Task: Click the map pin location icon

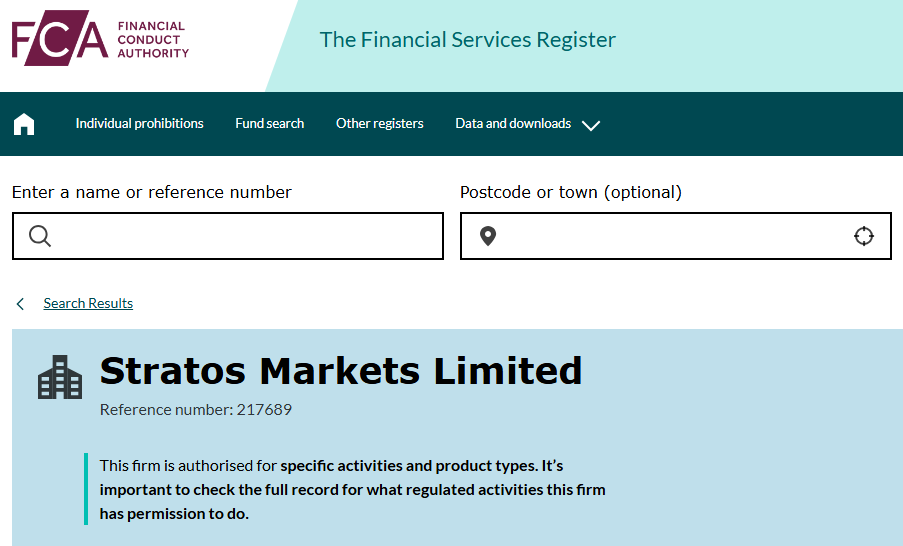Action: tap(488, 236)
